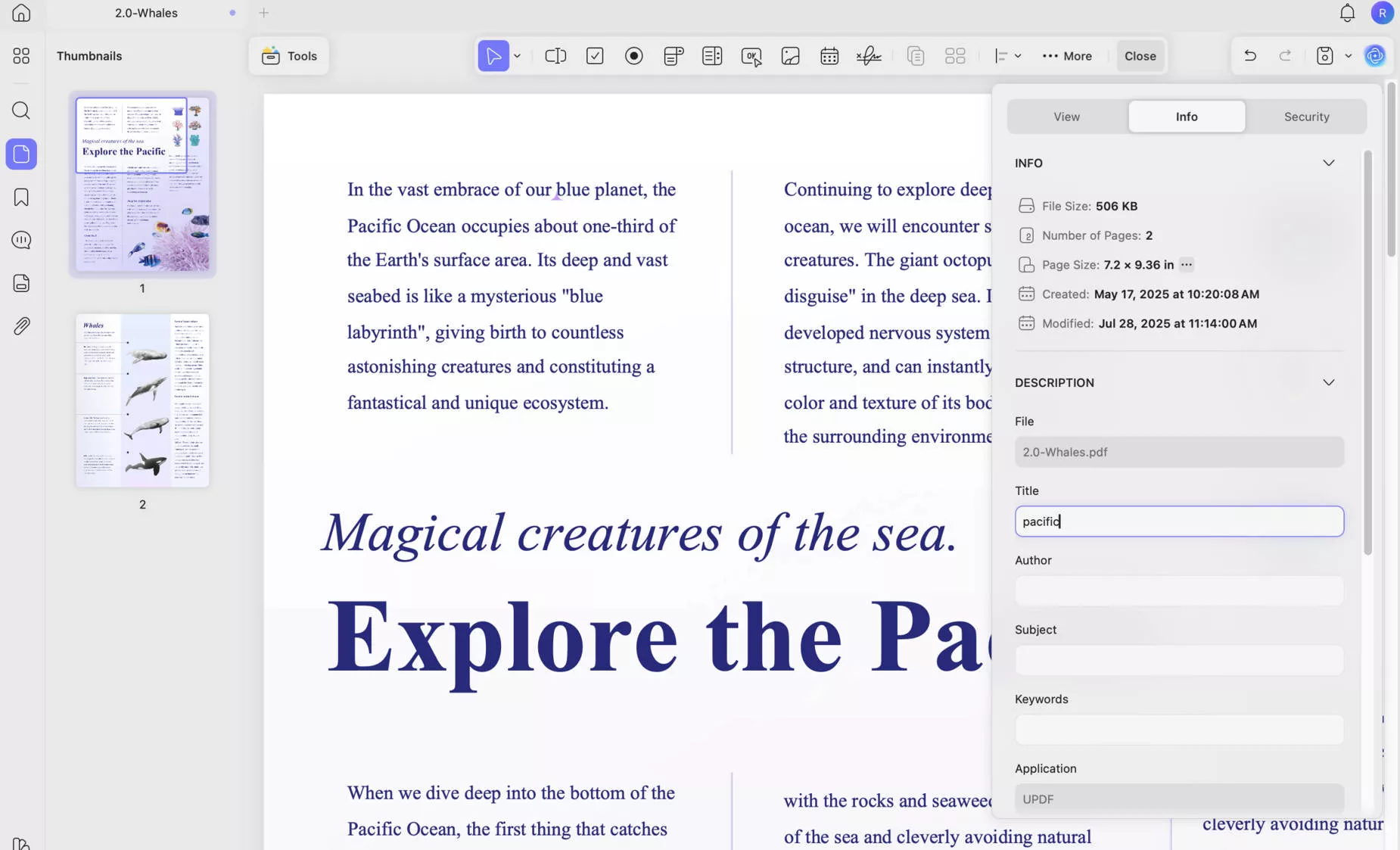Screen dimensions: 1400x850
Task: Select the Image field tool
Action: coord(789,55)
